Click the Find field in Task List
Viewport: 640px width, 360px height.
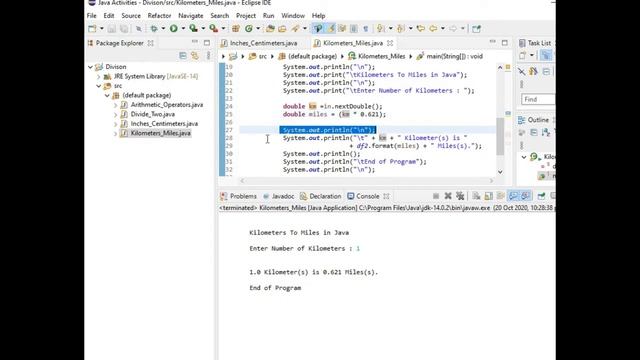coord(538,99)
